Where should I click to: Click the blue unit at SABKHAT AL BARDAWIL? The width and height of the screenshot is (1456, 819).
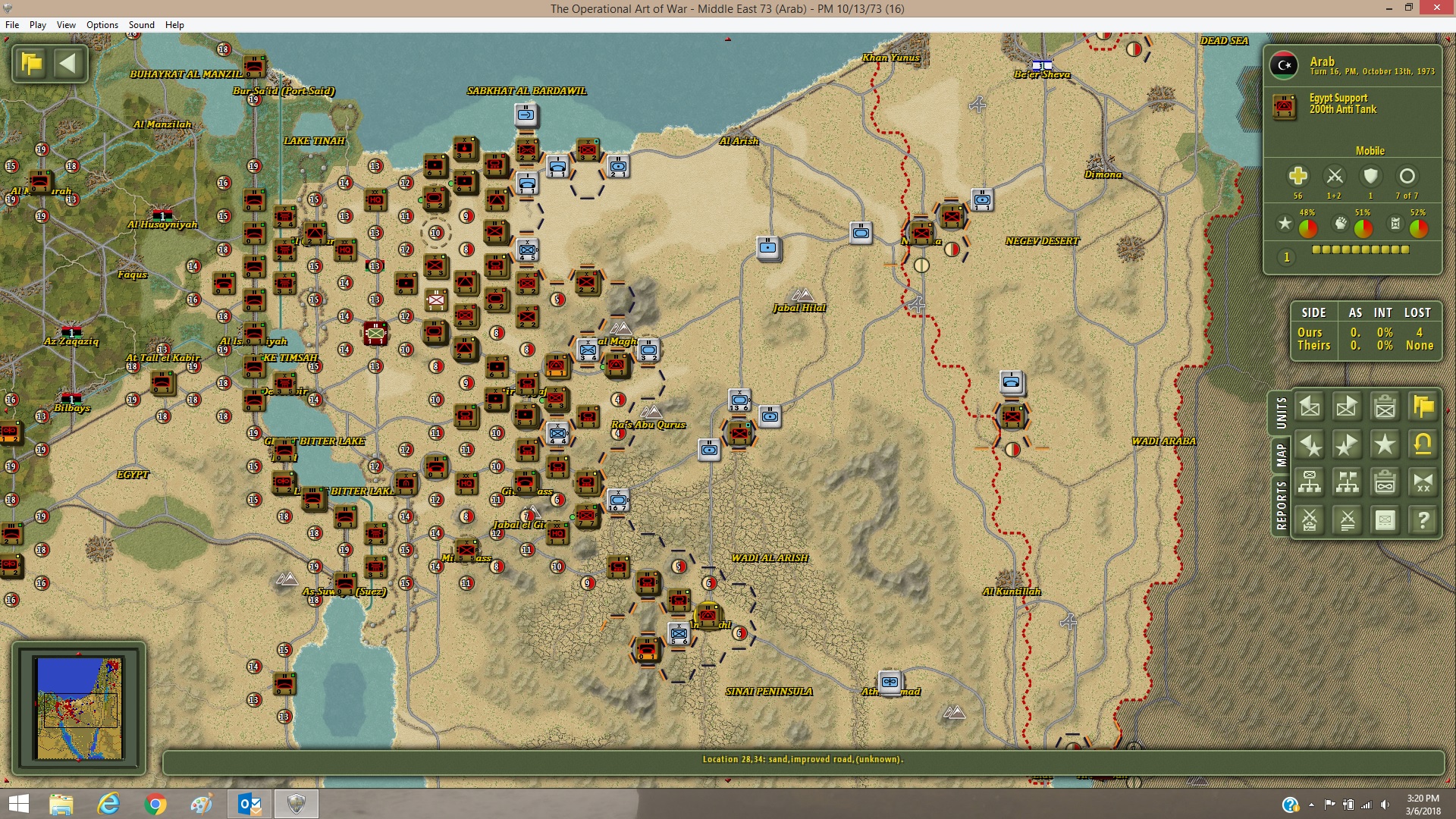[x=526, y=115]
